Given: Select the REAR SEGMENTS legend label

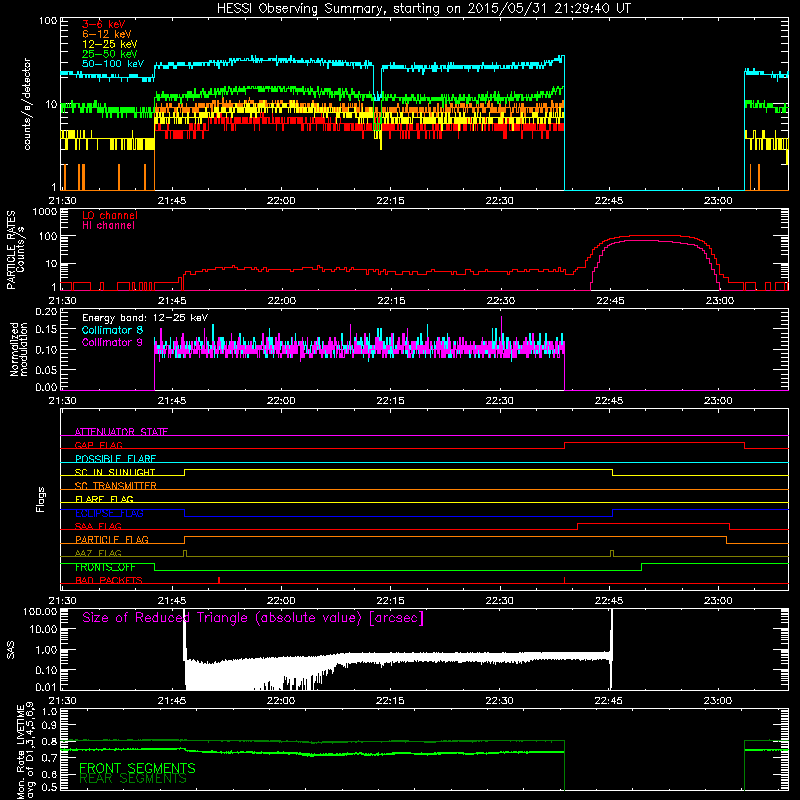Looking at the screenshot, I should click(133, 779).
